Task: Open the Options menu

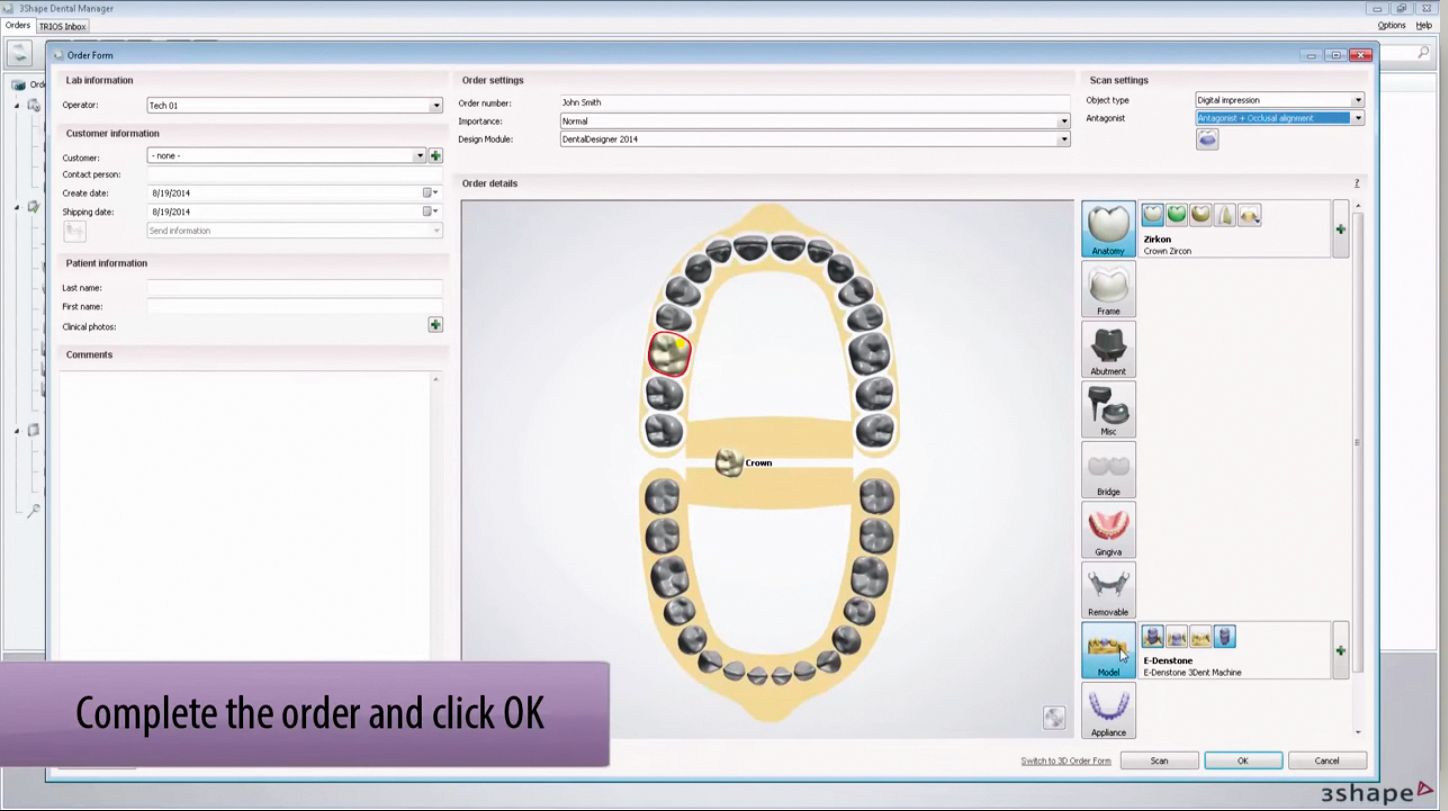Action: click(x=1391, y=25)
